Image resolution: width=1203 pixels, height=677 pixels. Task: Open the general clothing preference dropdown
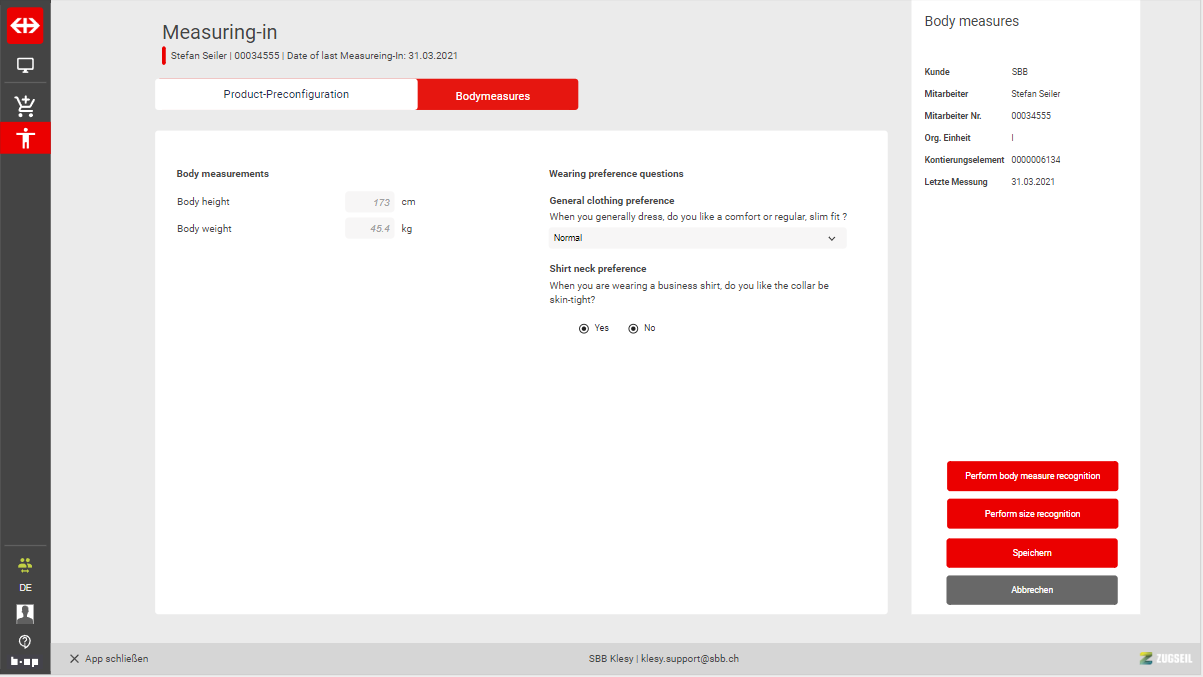[697, 238]
